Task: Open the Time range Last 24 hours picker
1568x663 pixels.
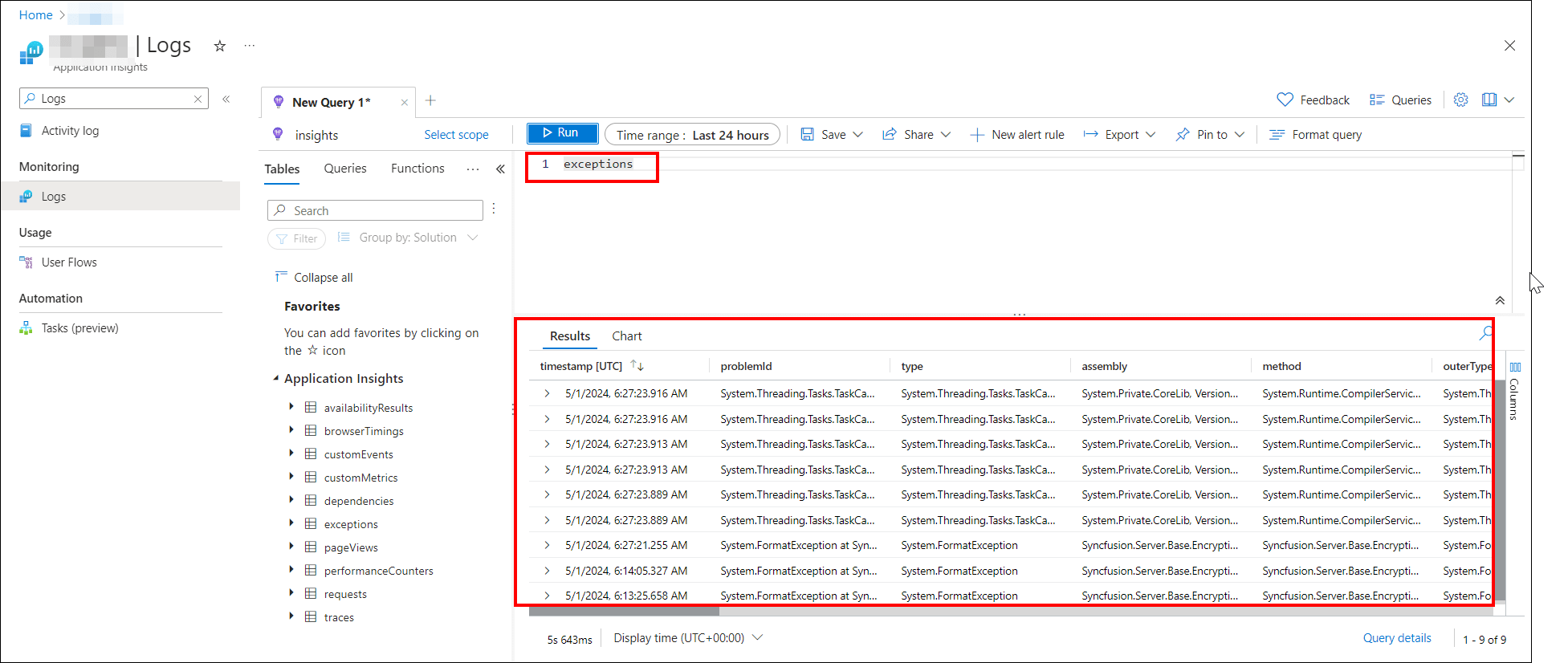Action: [x=692, y=135]
